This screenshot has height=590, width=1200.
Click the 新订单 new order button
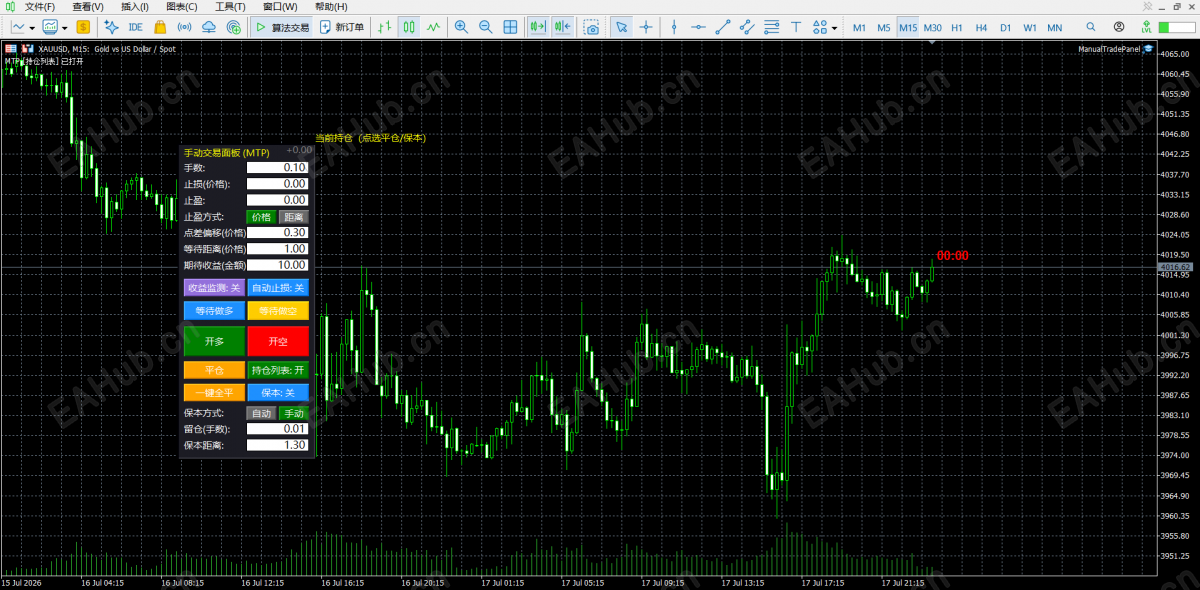(x=342, y=27)
